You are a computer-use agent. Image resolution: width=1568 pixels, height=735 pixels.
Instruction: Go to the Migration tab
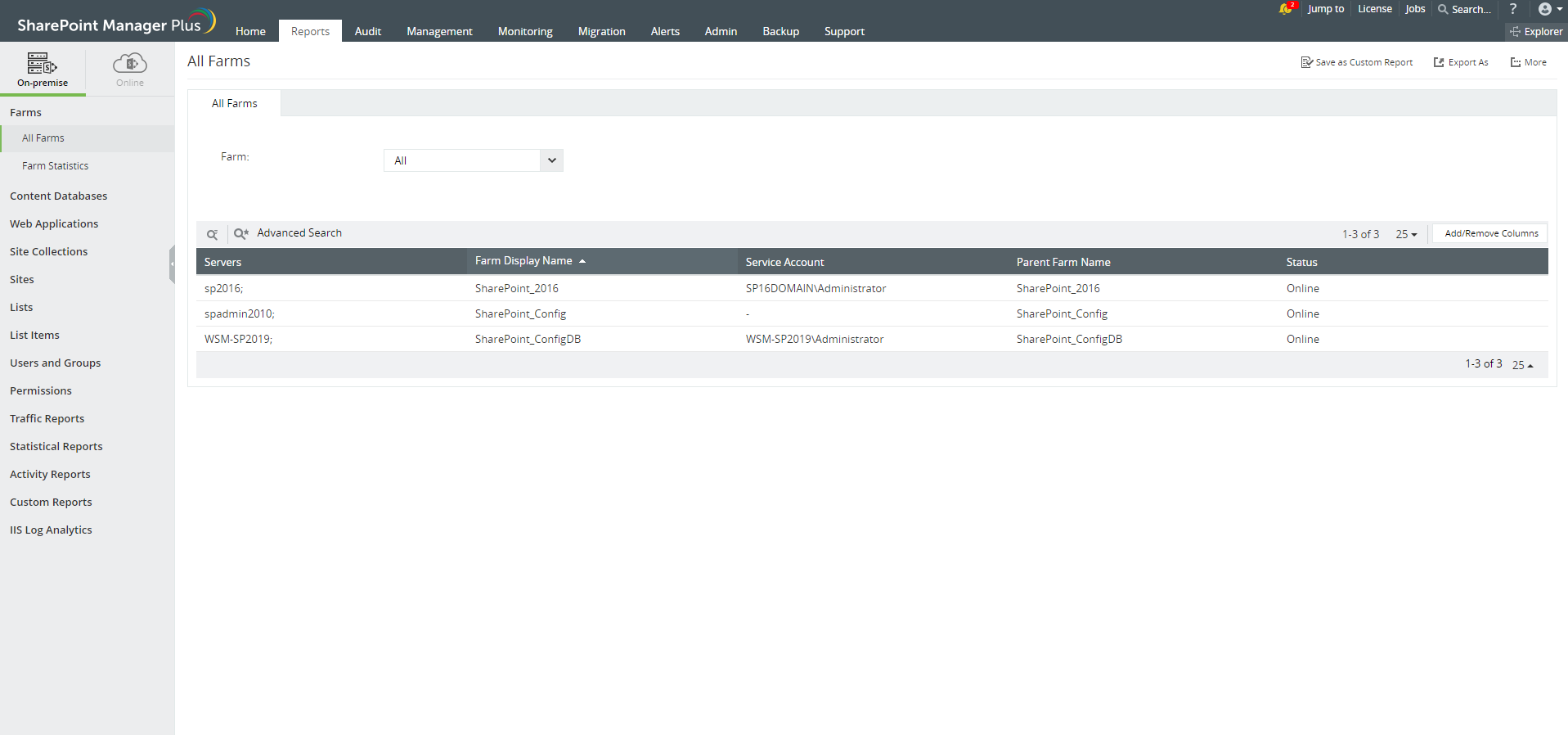pos(601,32)
